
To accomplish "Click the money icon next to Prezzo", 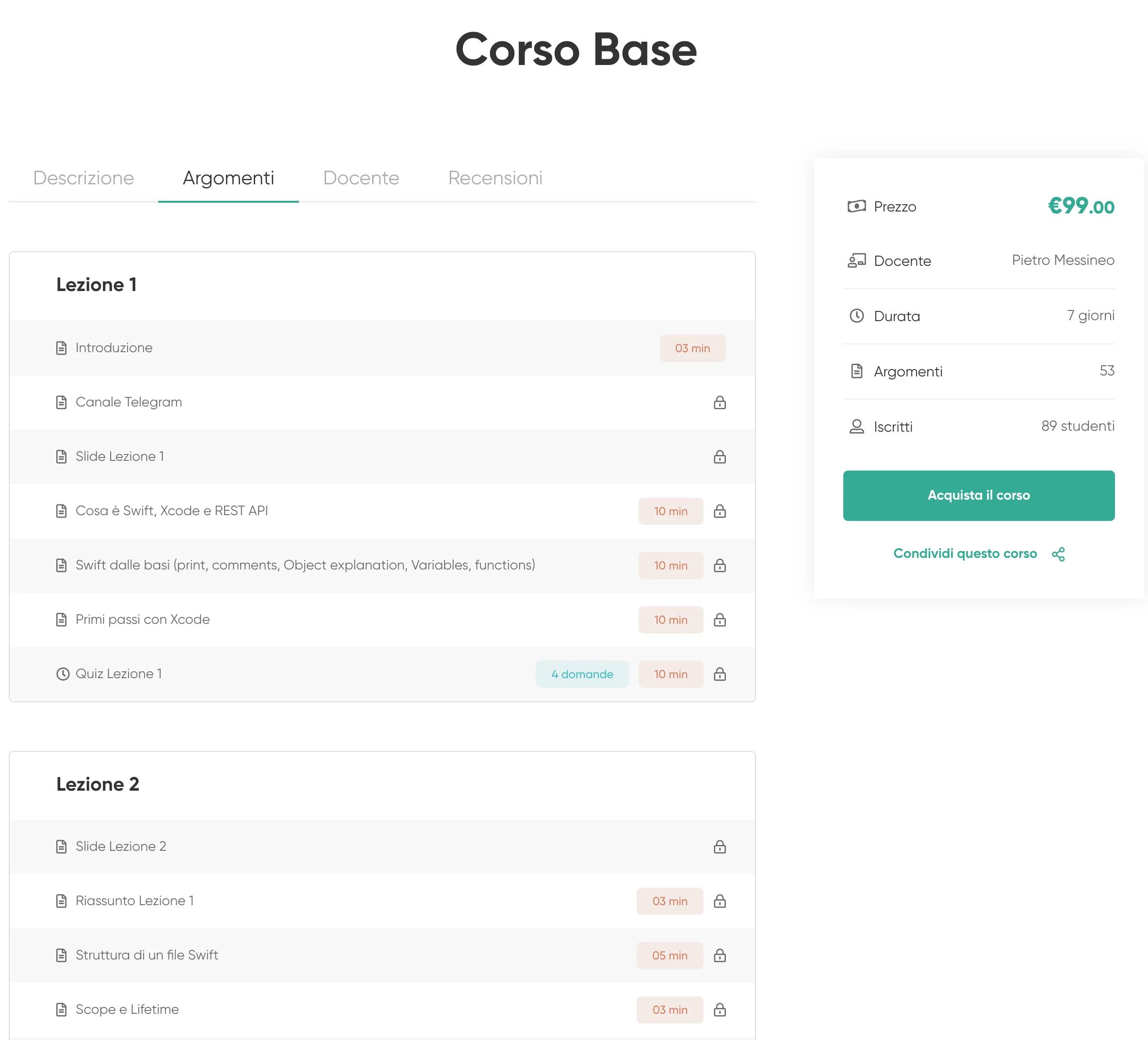I will pyautogui.click(x=856, y=206).
